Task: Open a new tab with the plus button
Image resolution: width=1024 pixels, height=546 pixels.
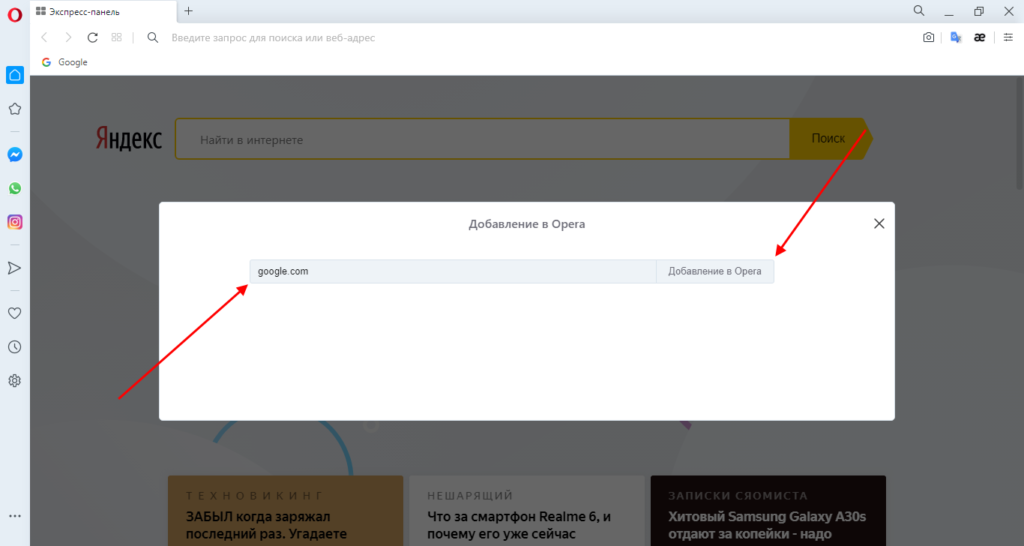Action: click(x=188, y=11)
